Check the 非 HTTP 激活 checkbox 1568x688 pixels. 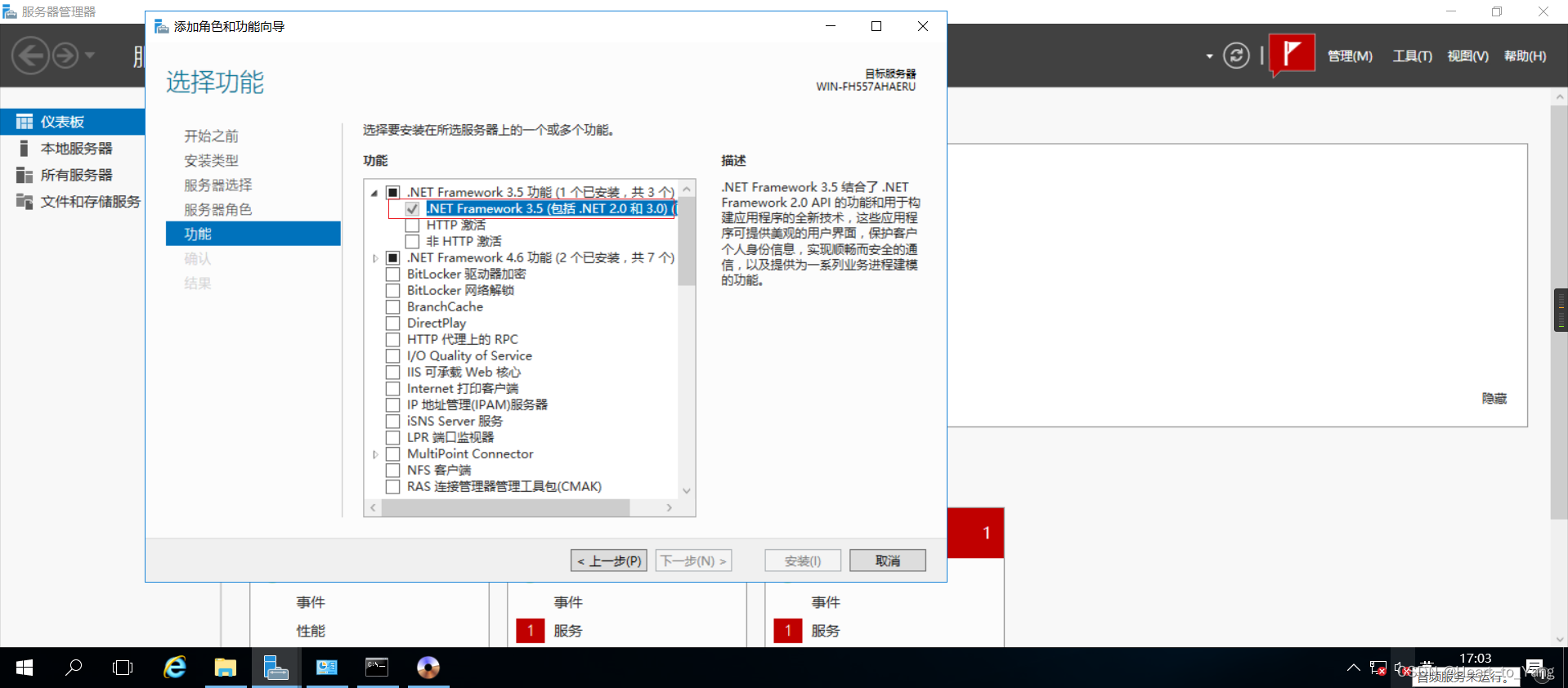pos(412,241)
